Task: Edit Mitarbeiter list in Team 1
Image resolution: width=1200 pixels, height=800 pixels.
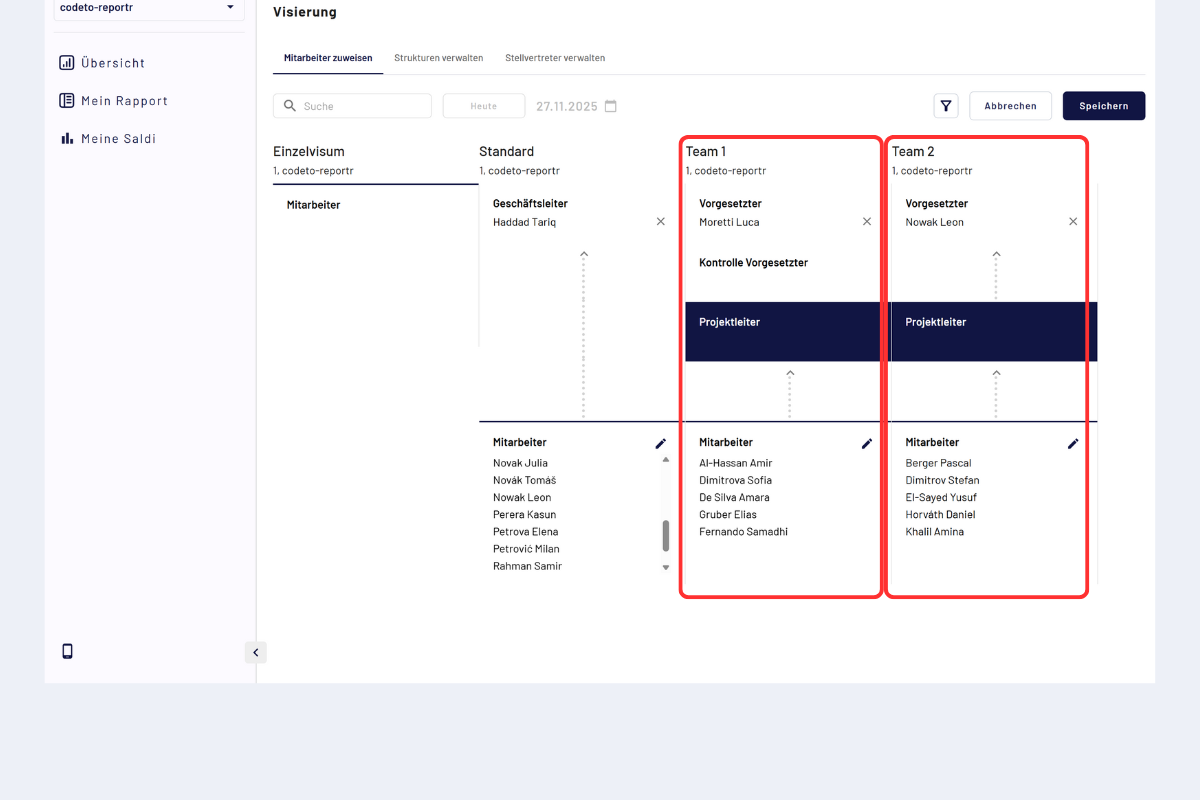Action: 867,443
